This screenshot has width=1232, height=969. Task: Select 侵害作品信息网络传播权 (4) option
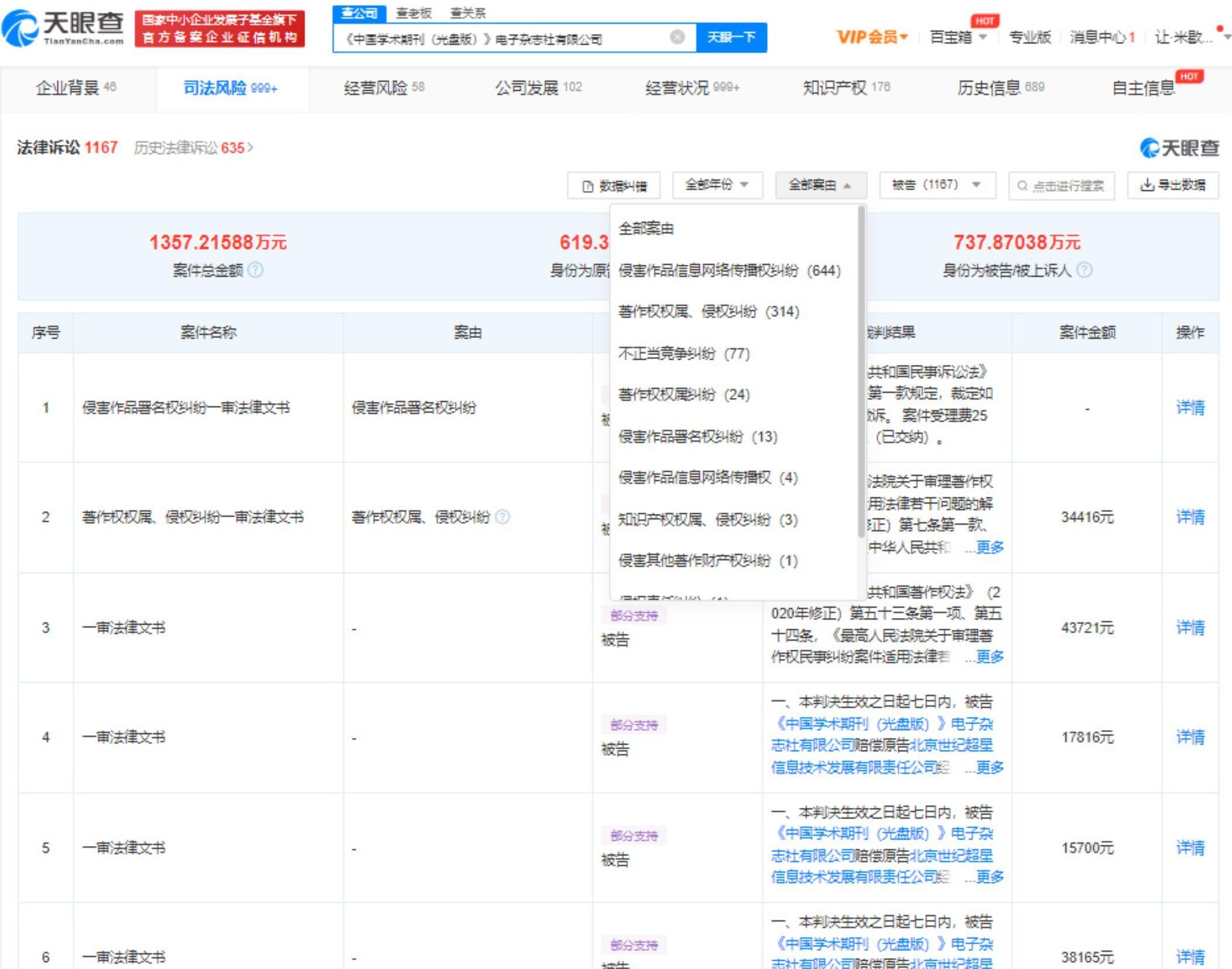tap(708, 478)
